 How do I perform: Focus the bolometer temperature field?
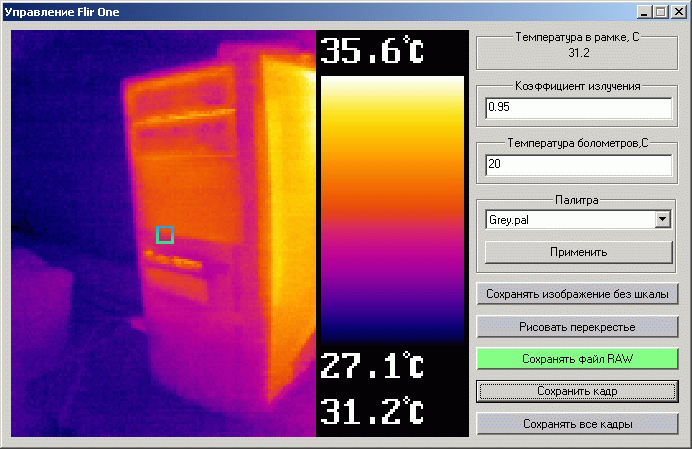tap(577, 165)
